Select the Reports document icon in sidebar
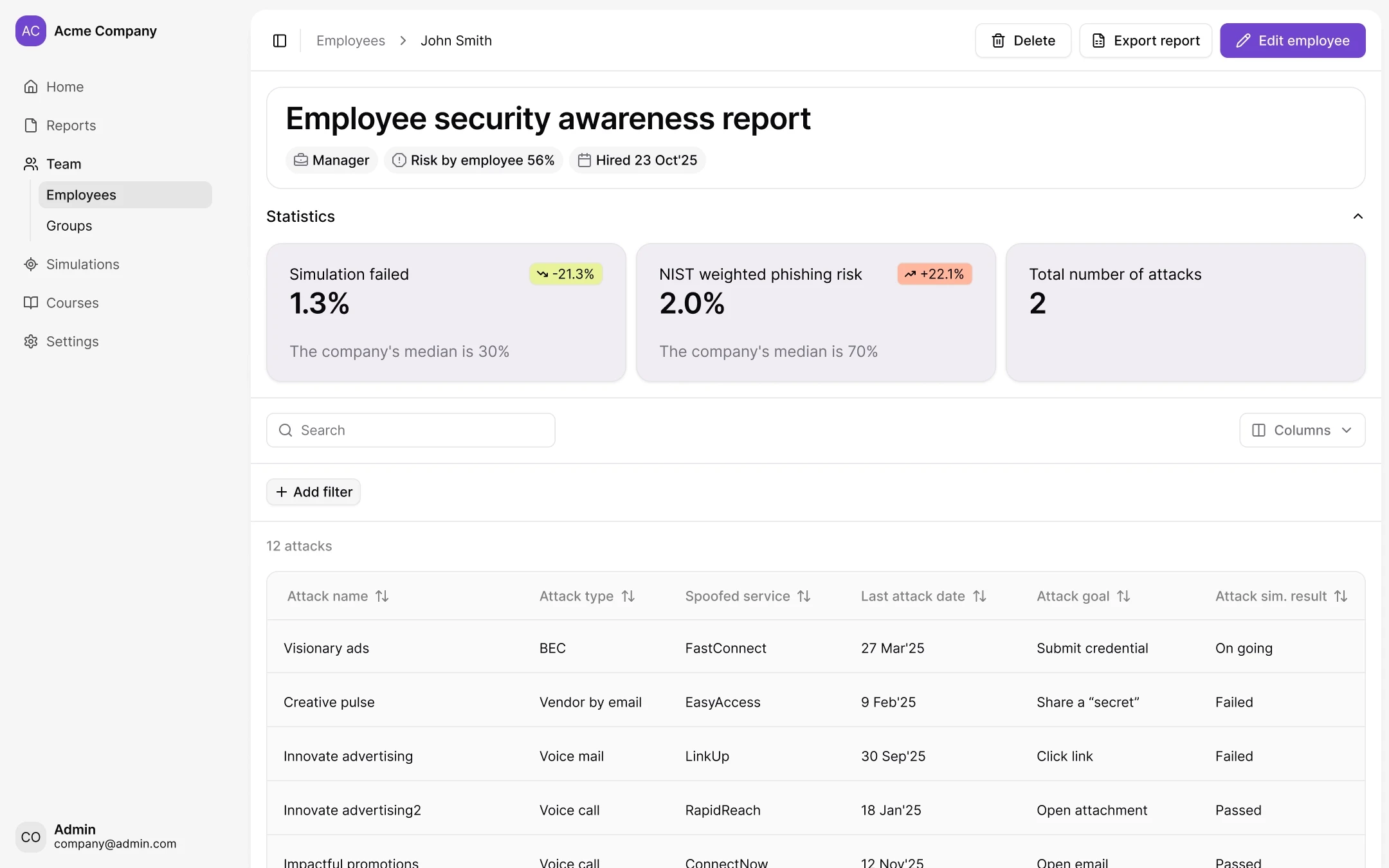 tap(31, 125)
